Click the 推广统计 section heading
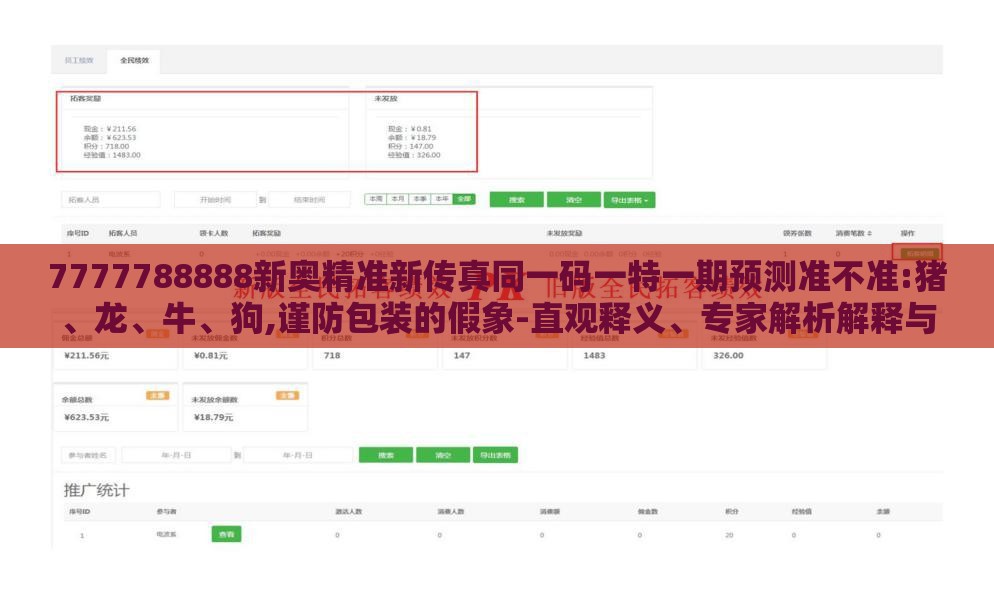The image size is (994, 592). pos(96,490)
